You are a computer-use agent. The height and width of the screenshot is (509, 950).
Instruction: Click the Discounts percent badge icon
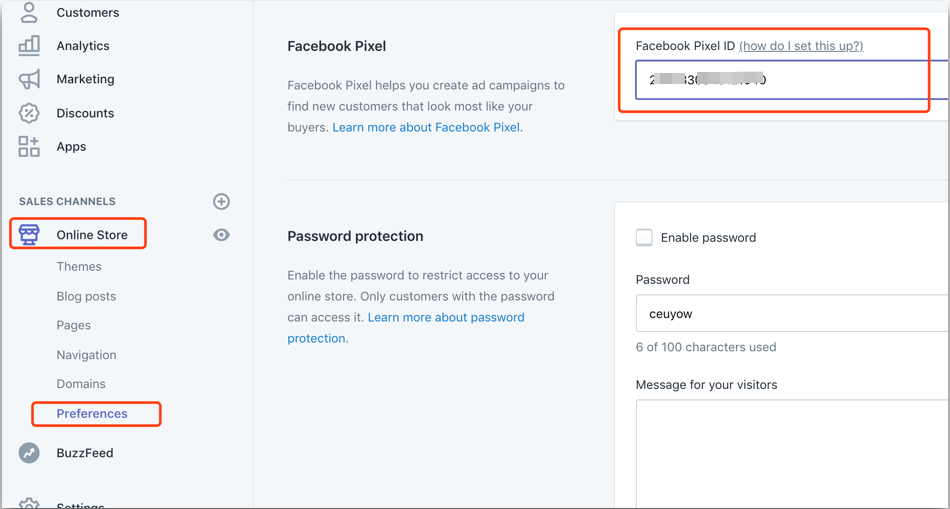(x=28, y=113)
